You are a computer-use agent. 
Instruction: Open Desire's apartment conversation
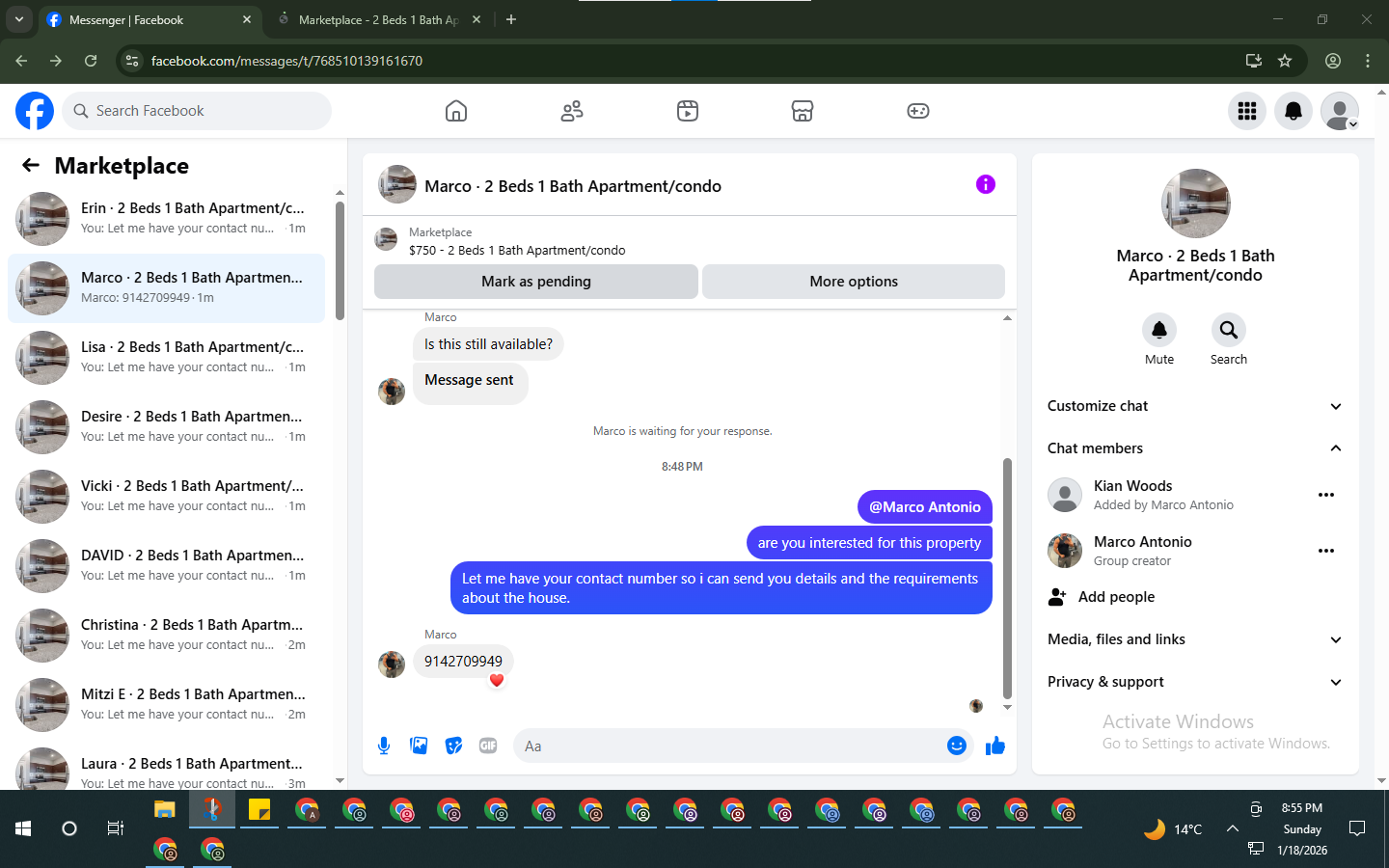(x=166, y=427)
